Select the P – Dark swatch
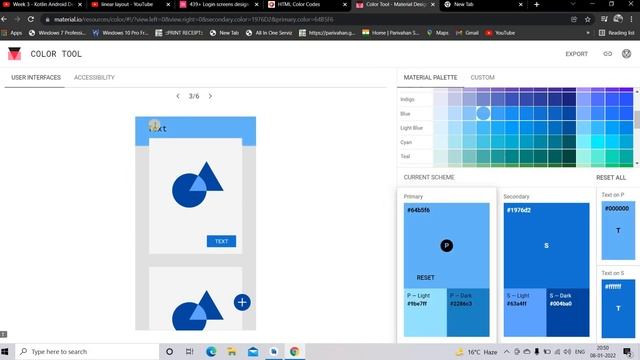The height and width of the screenshot is (360, 640). 468,312
